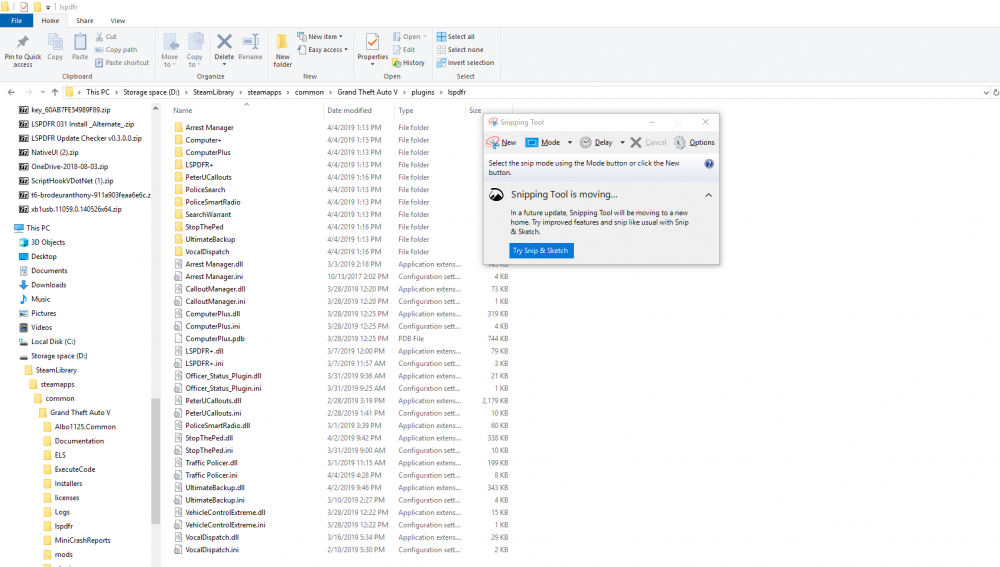Image resolution: width=1000 pixels, height=567 pixels.
Task: Click Storage space (D:) breadcrumb
Action: click(x=151, y=92)
